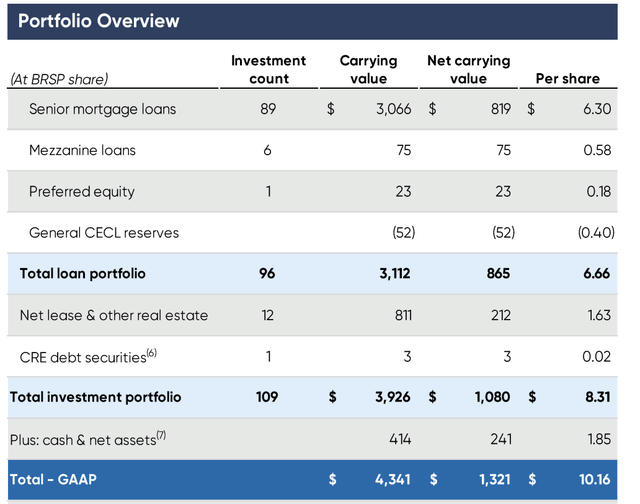Click the Portfolio Overview title
The image size is (640, 504).
click(99, 21)
